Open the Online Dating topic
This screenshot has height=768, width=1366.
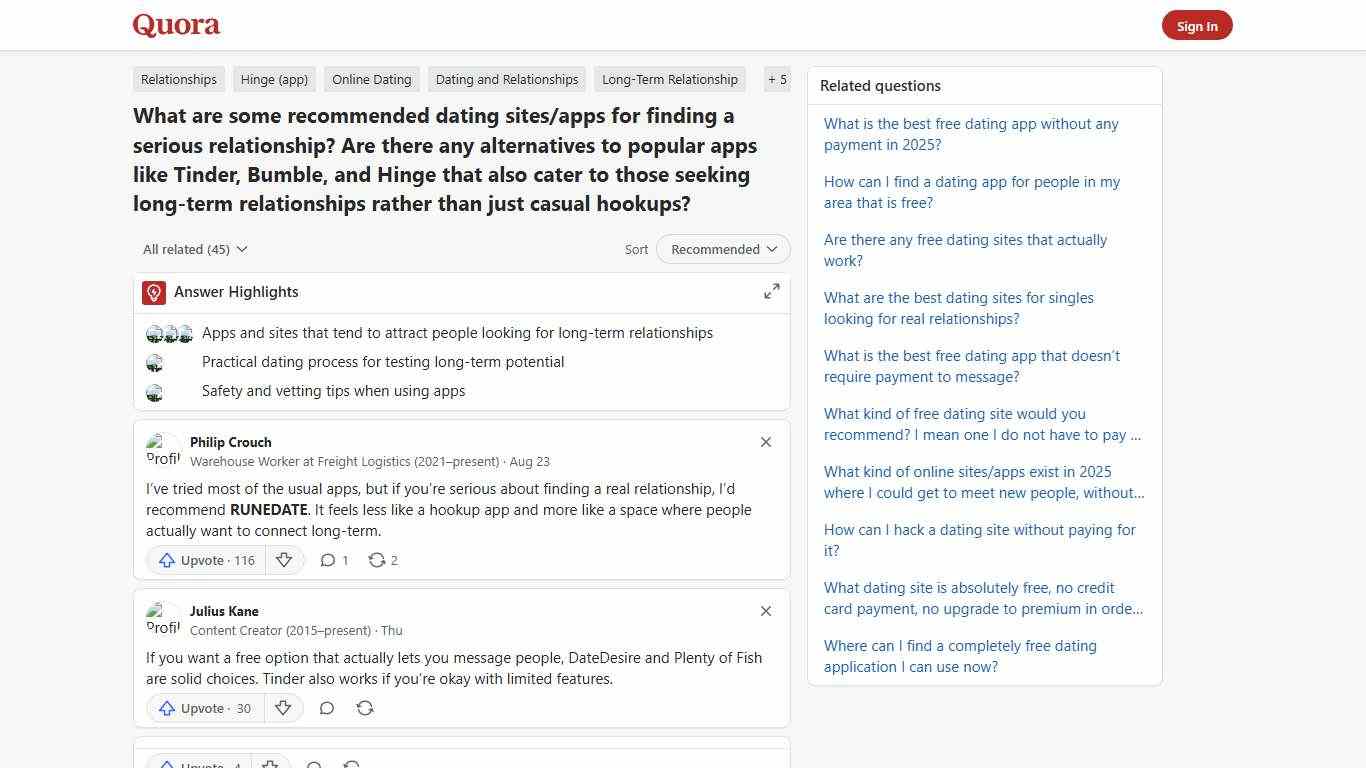click(x=371, y=79)
